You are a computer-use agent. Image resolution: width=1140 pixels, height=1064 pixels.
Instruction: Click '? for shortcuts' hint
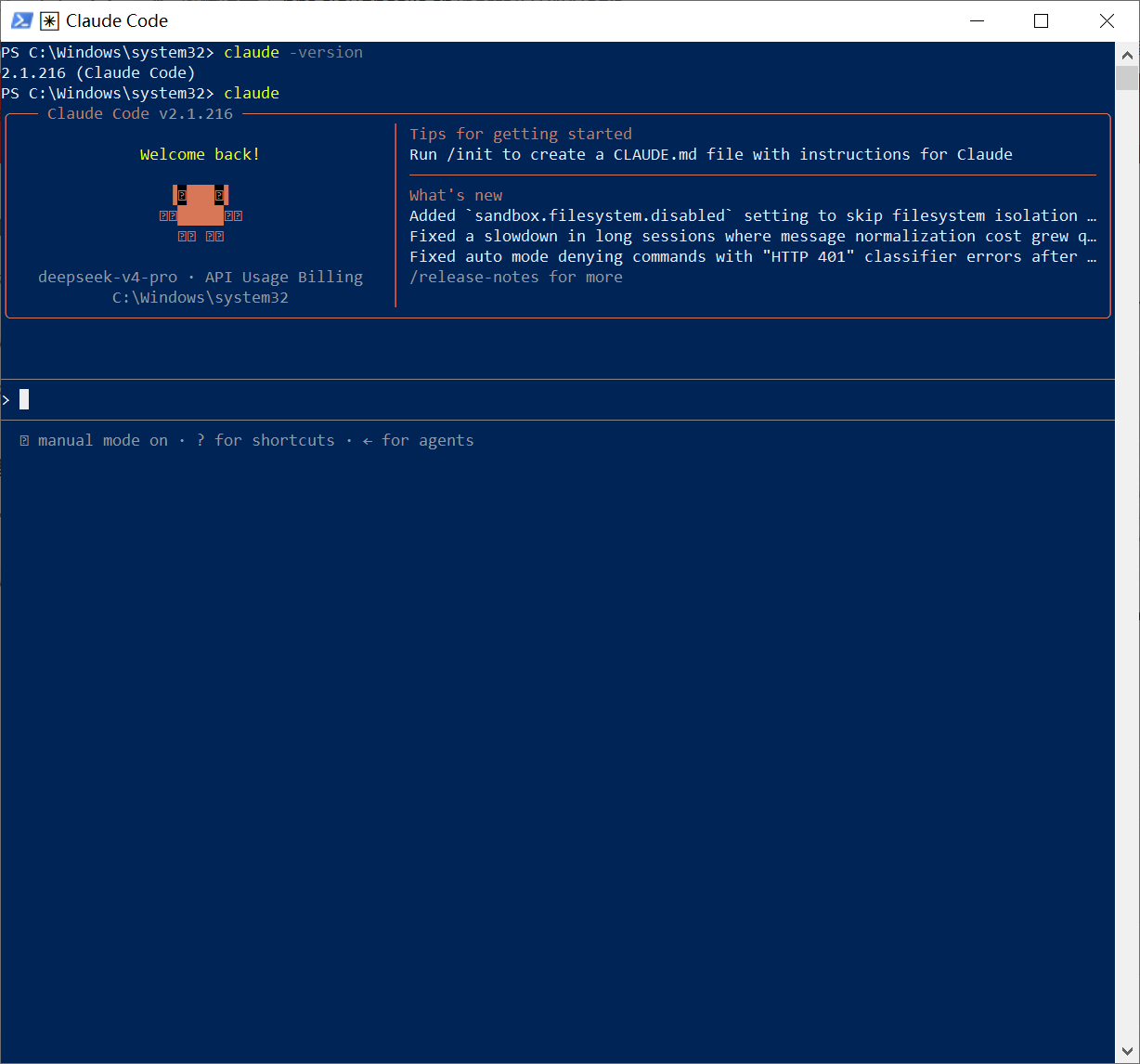click(266, 440)
